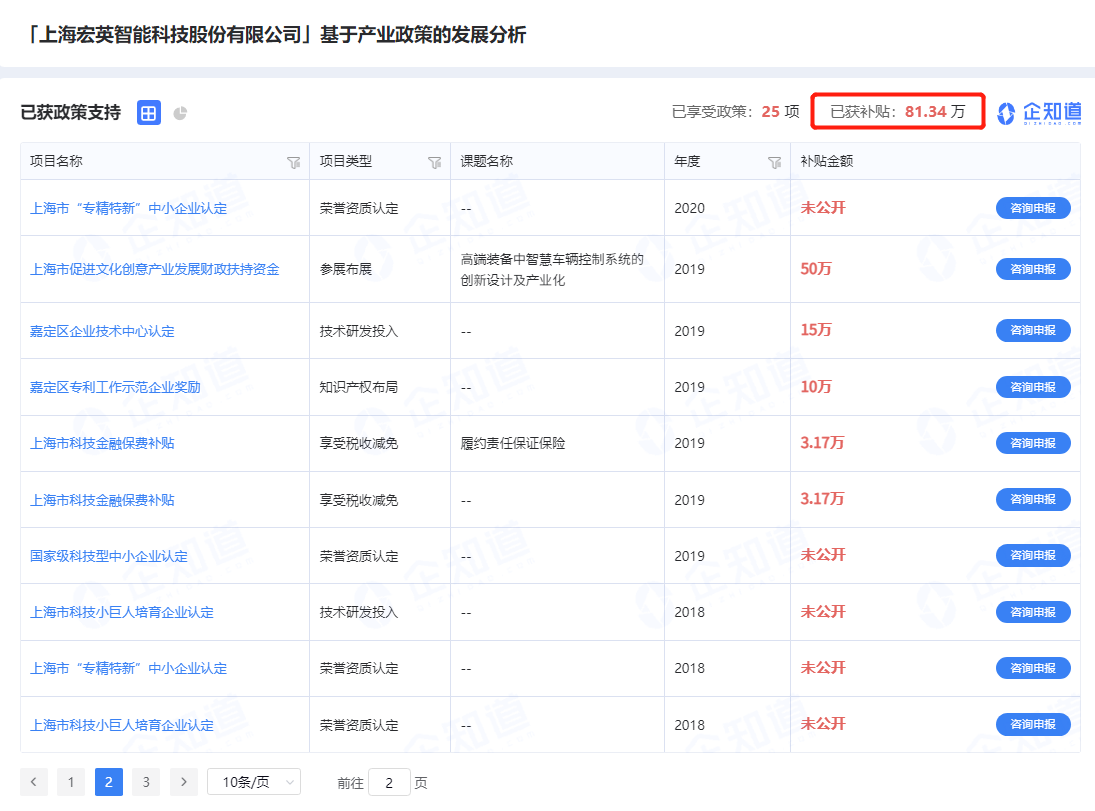The image size is (1095, 811).
Task: Go to the next page arrow
Action: pyautogui.click(x=184, y=782)
